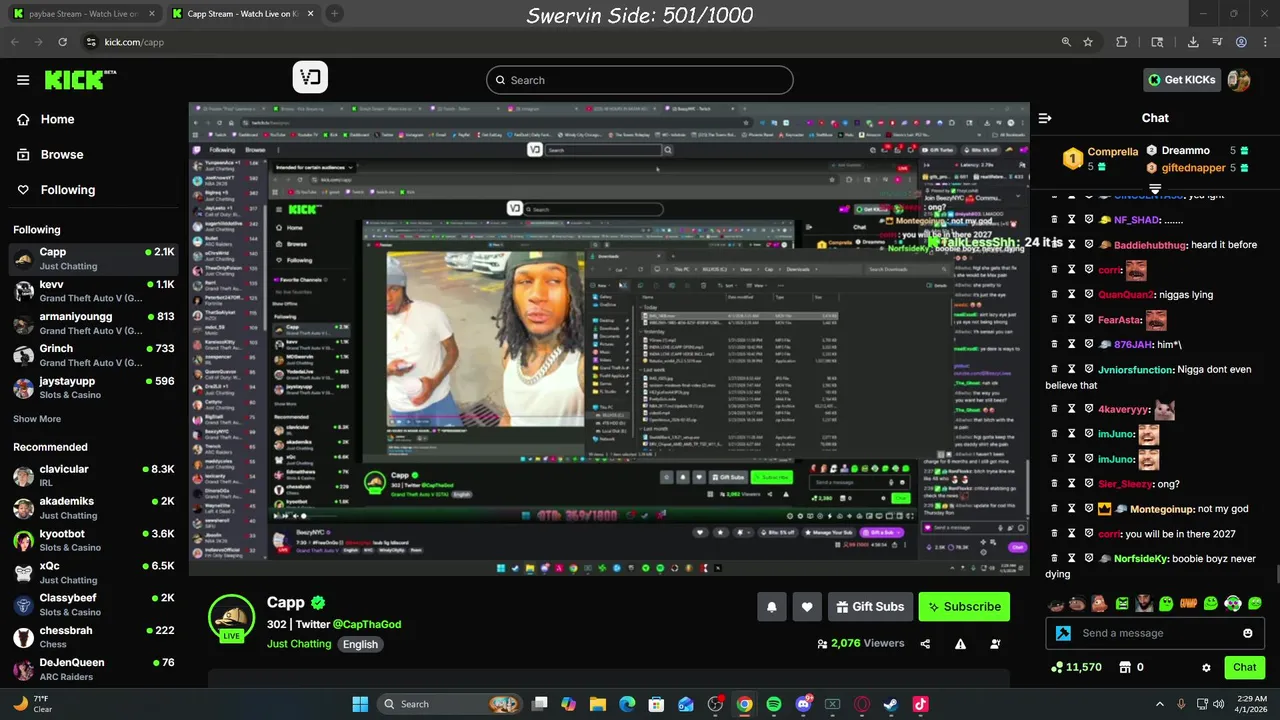The width and height of the screenshot is (1280, 720).
Task: Click the English language tag
Action: [360, 644]
